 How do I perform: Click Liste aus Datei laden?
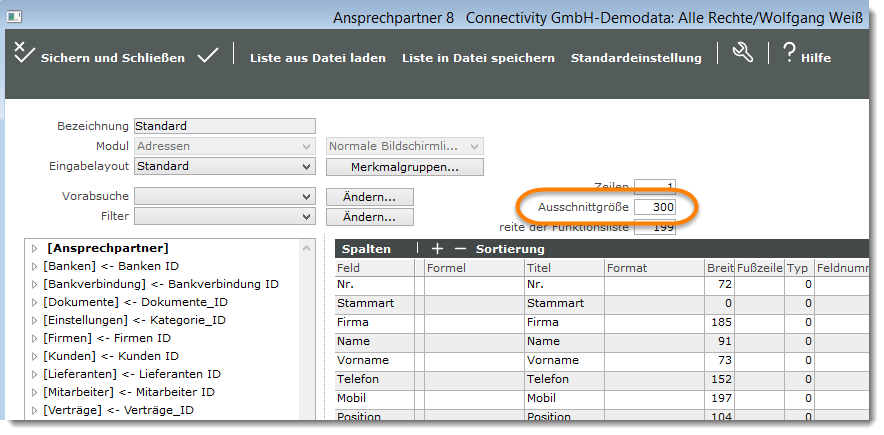pyautogui.click(x=317, y=58)
